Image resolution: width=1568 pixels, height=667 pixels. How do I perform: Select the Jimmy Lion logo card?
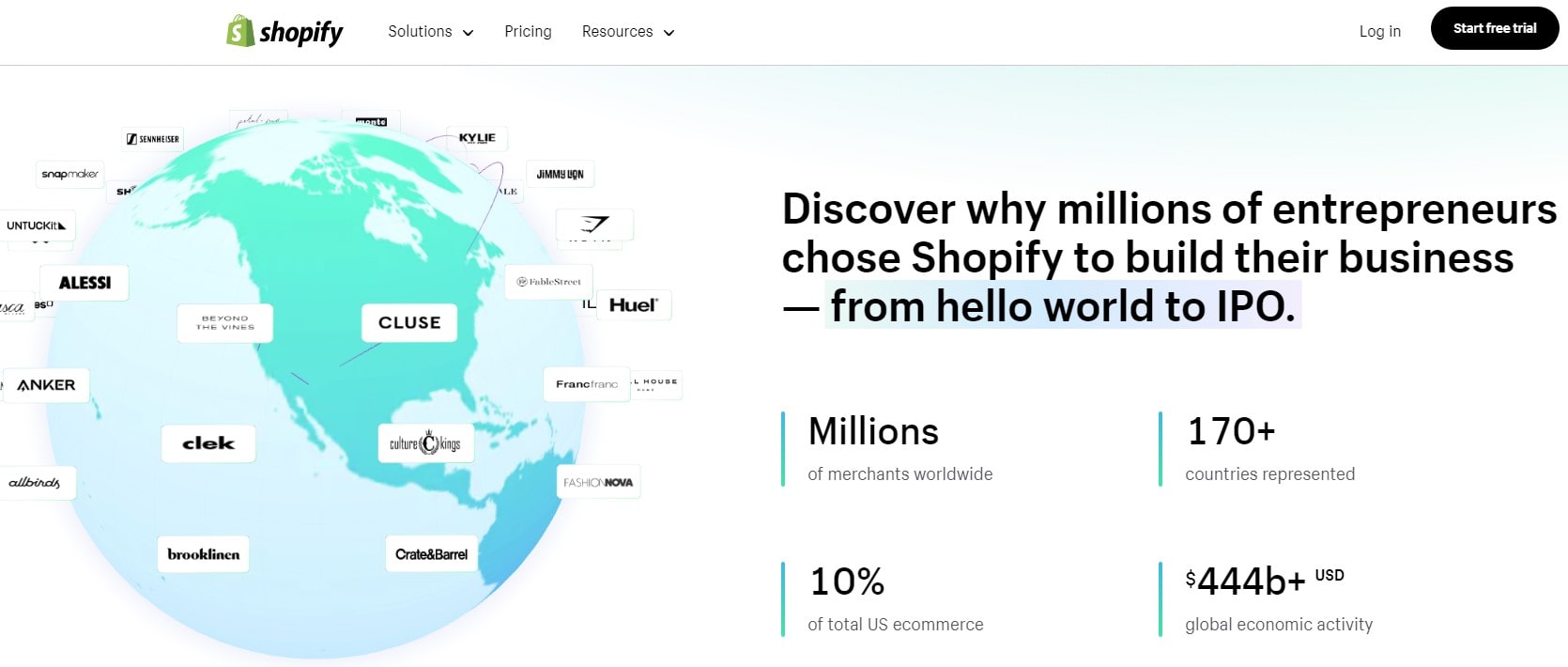coord(560,175)
